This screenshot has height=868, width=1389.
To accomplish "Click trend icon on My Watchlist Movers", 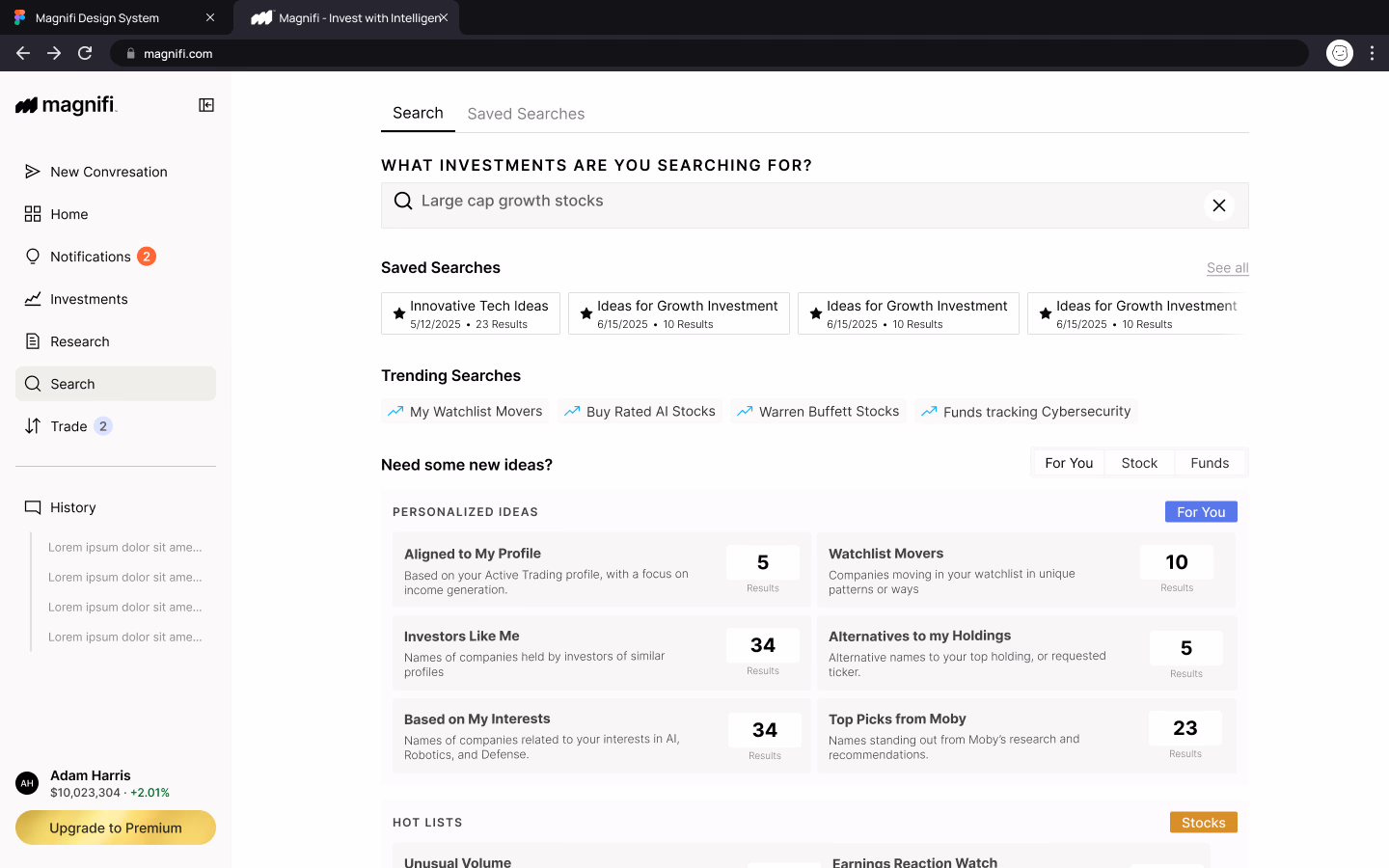I will 395,412.
